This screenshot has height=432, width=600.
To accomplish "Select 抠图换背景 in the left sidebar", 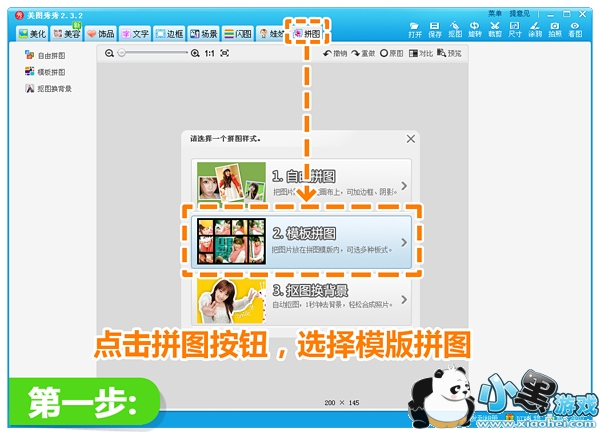I will (48, 89).
